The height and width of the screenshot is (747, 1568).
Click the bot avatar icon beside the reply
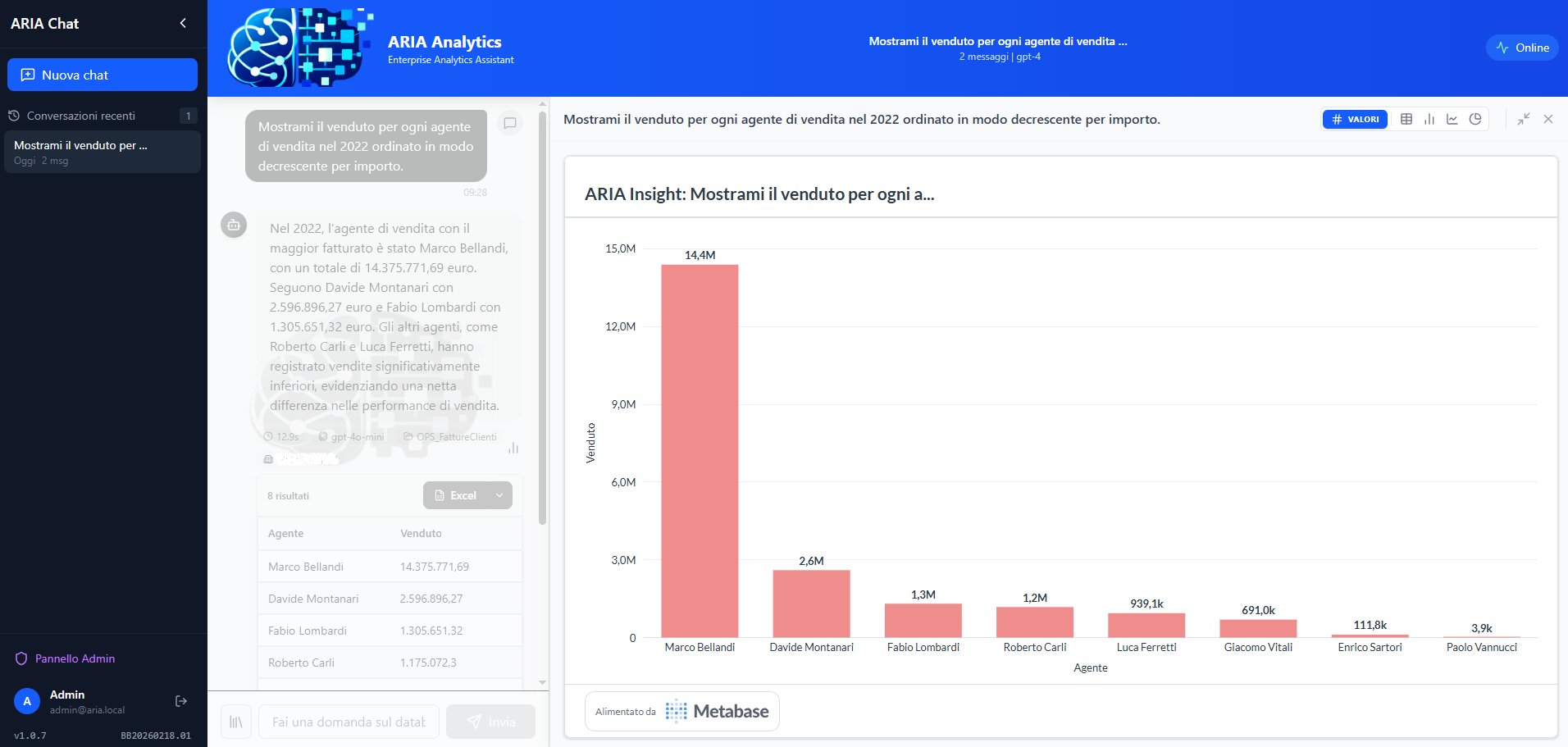coord(234,225)
